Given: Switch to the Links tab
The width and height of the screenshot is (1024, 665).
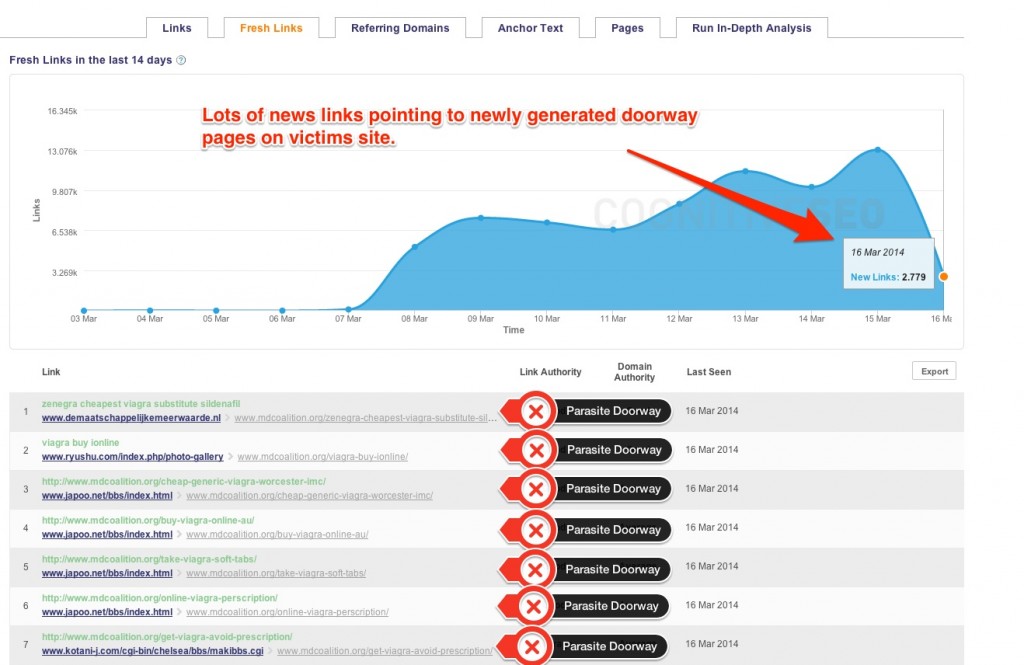Looking at the screenshot, I should 177,28.
